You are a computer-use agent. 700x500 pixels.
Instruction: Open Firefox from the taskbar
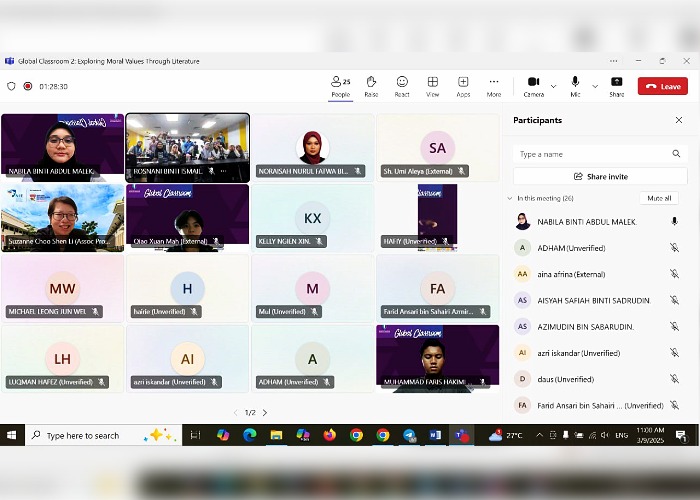330,435
